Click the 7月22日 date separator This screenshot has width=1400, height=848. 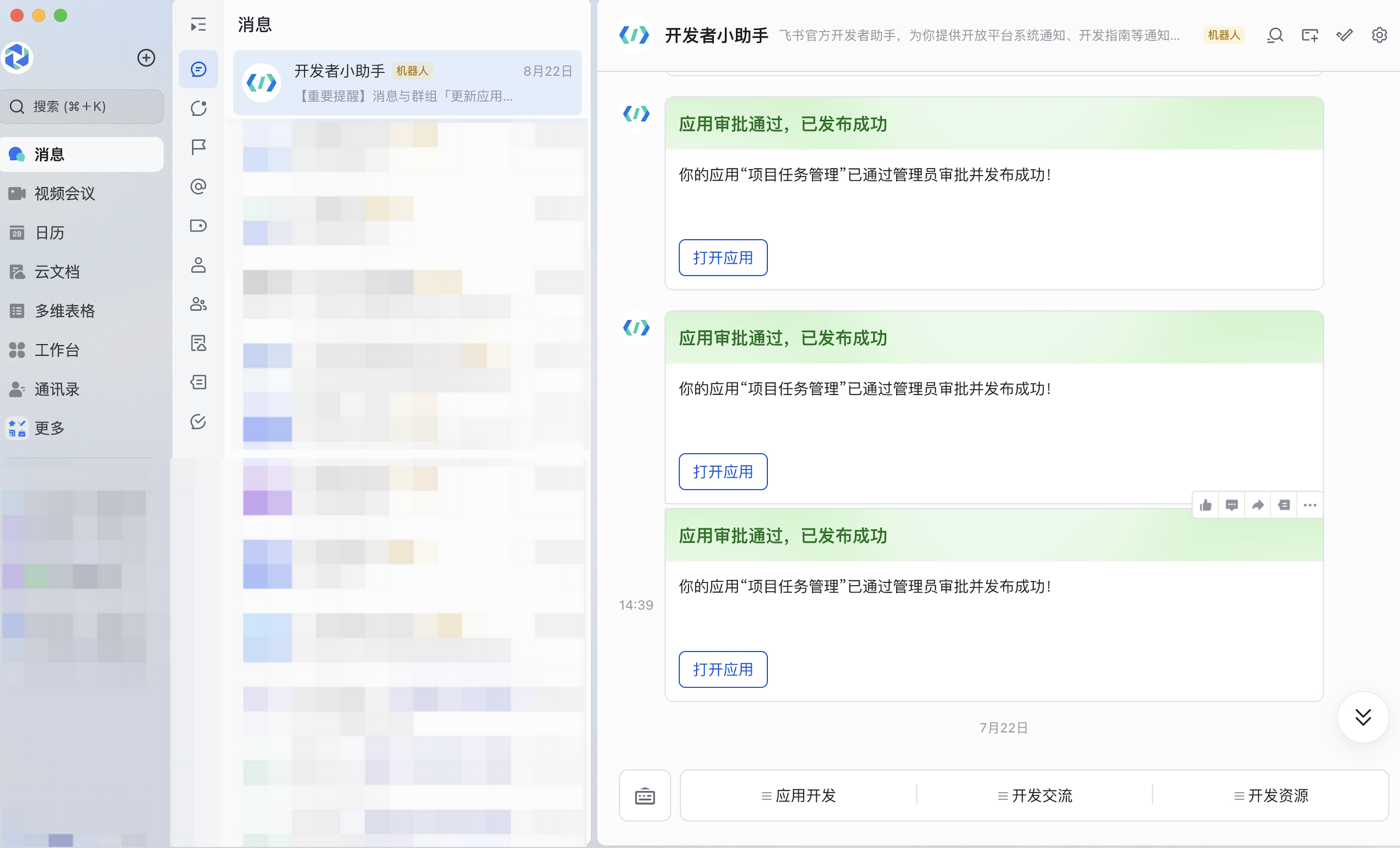click(x=1004, y=727)
